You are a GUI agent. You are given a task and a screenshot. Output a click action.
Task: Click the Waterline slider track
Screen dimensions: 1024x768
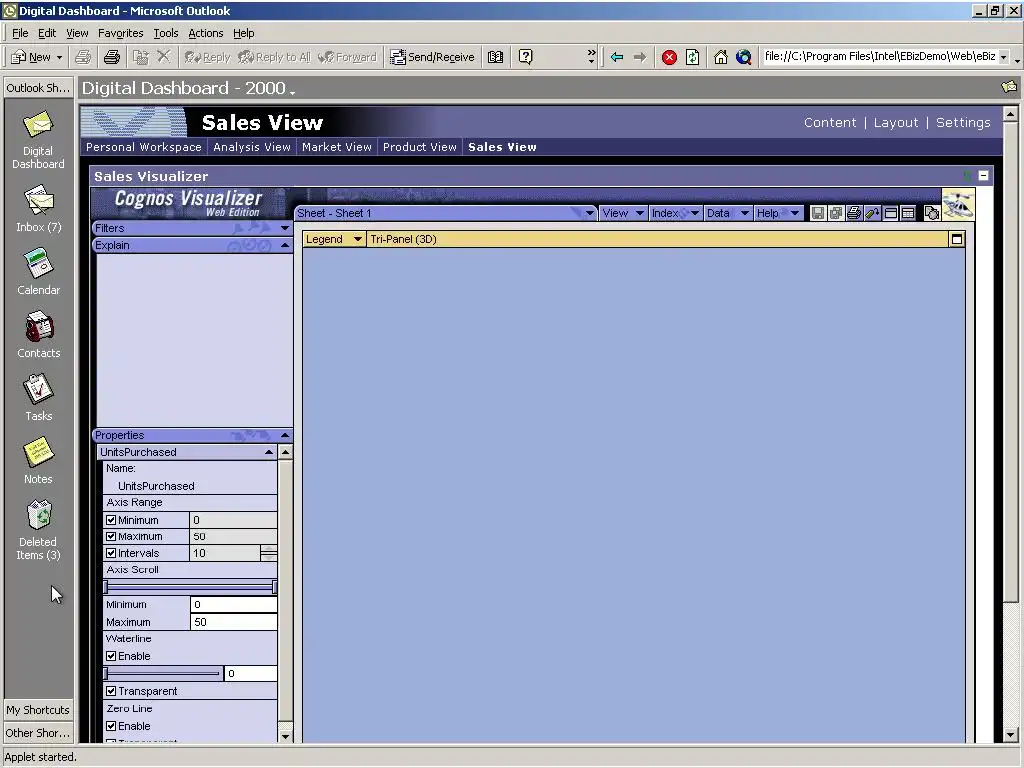click(x=163, y=673)
